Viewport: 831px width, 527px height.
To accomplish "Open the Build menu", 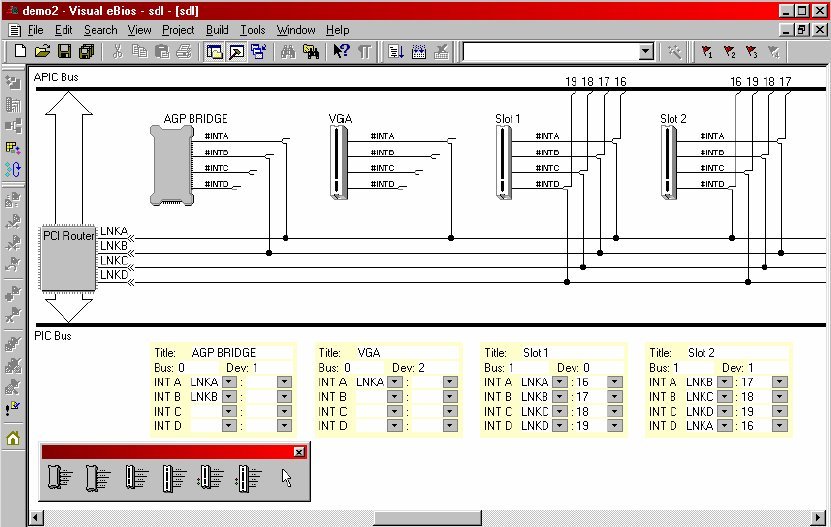I will click(217, 30).
